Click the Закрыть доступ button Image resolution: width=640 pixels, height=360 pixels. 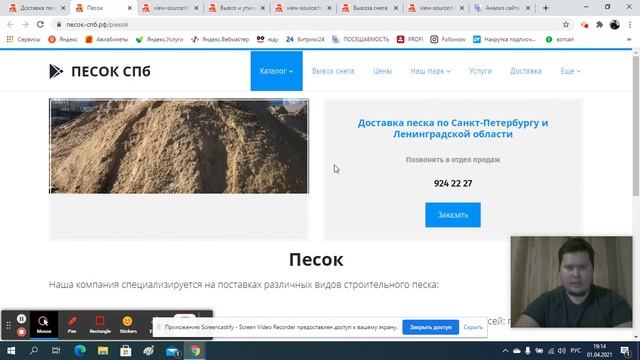click(431, 327)
